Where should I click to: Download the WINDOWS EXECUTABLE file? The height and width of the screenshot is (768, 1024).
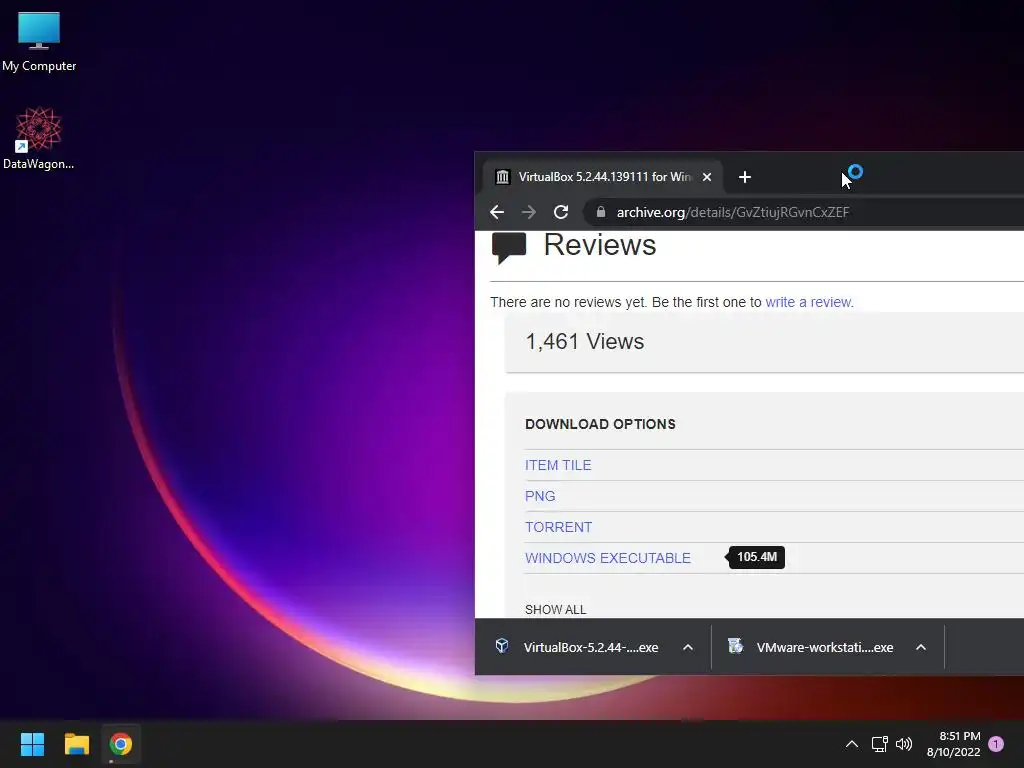[x=607, y=558]
